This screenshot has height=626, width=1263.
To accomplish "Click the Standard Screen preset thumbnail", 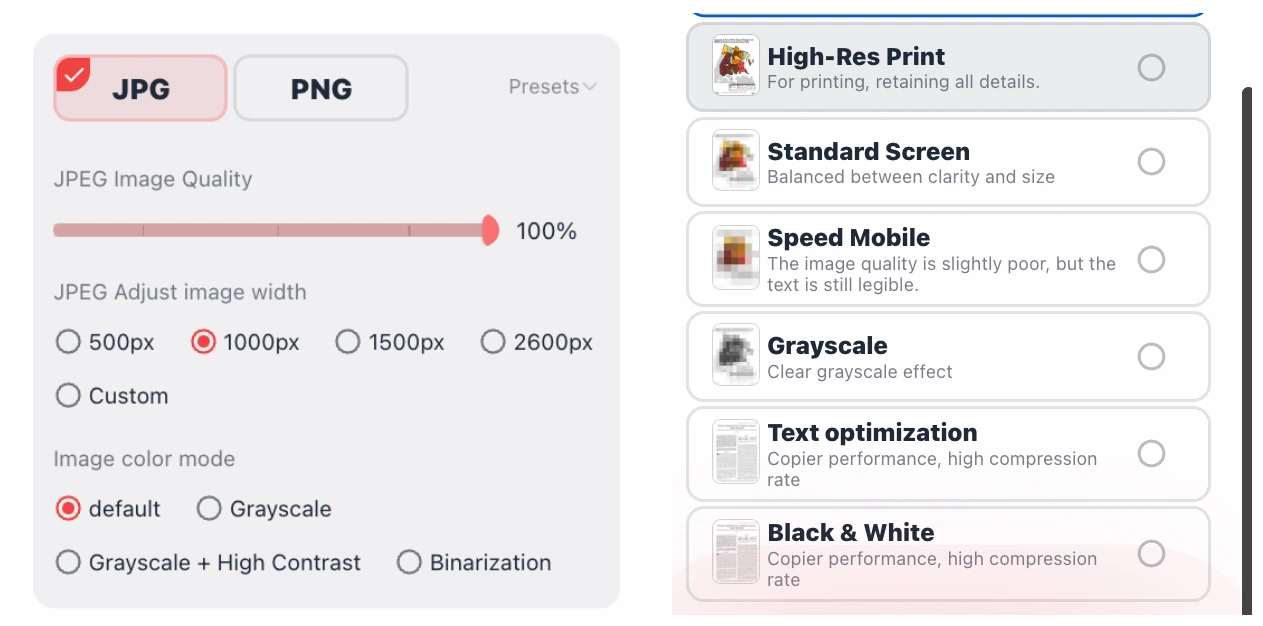I will point(735,161).
